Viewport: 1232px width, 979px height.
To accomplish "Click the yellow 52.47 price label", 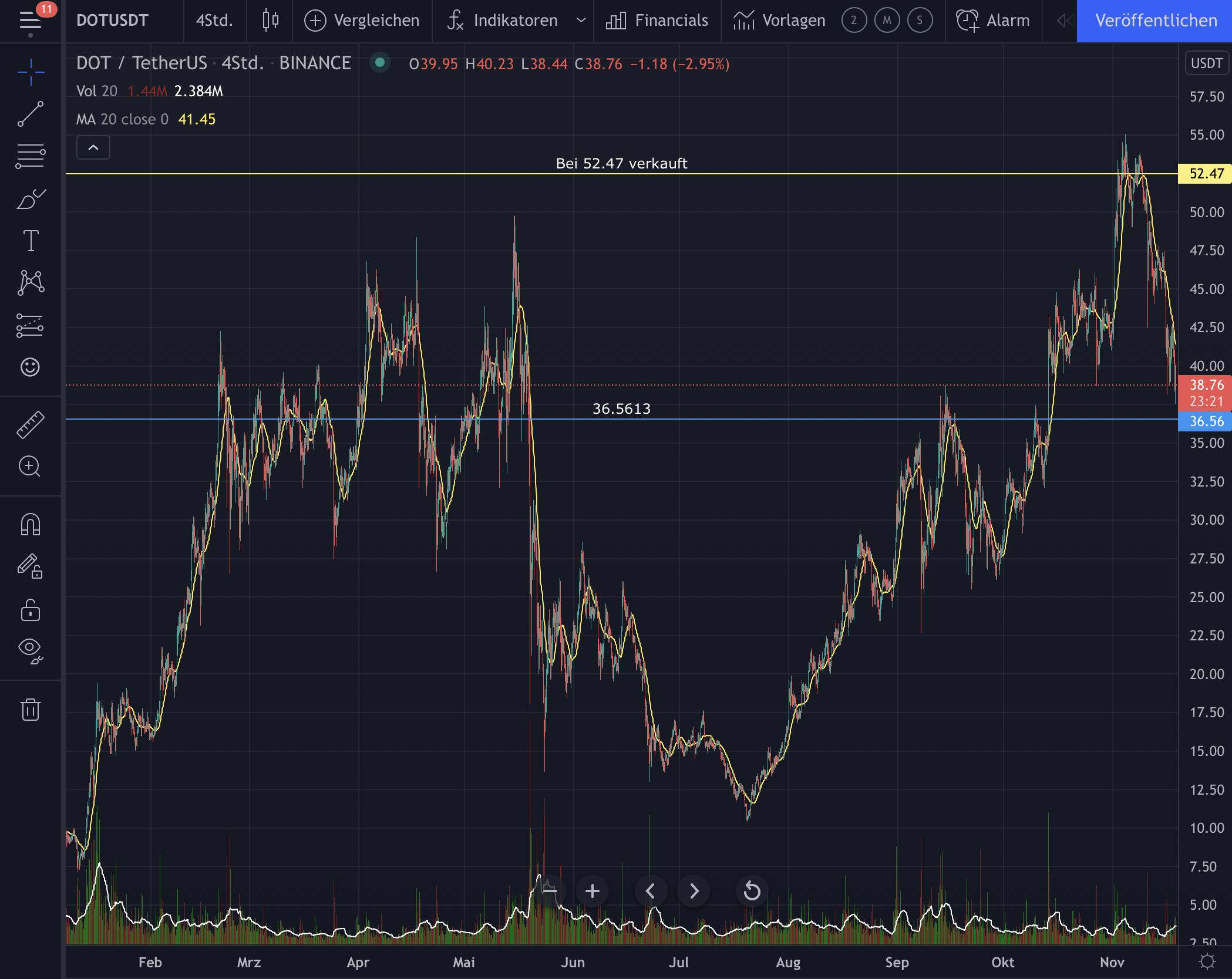I will pos(1206,174).
